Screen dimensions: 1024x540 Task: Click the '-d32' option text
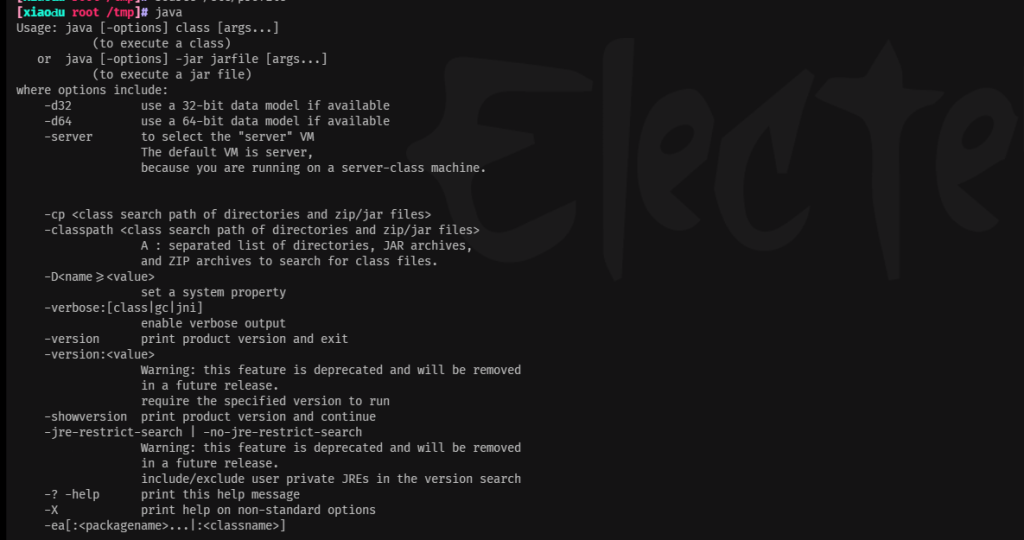(58, 106)
